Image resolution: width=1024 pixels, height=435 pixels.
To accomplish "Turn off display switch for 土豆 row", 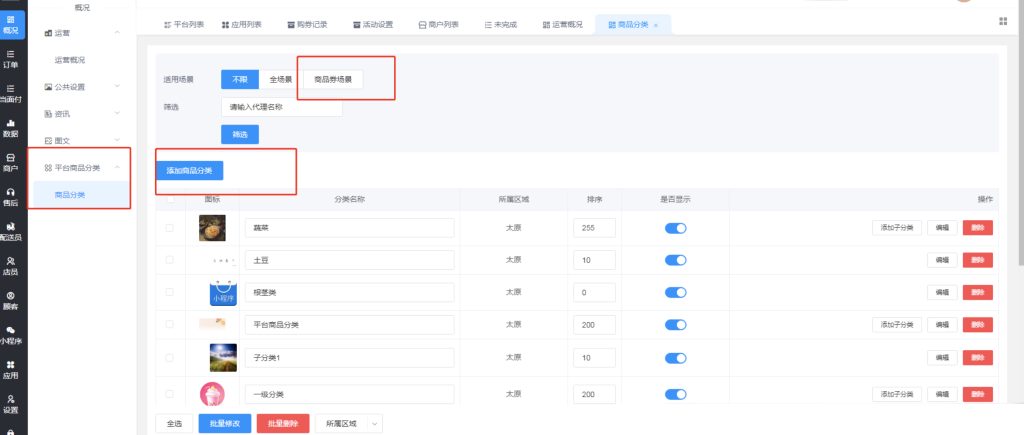I will click(x=676, y=260).
